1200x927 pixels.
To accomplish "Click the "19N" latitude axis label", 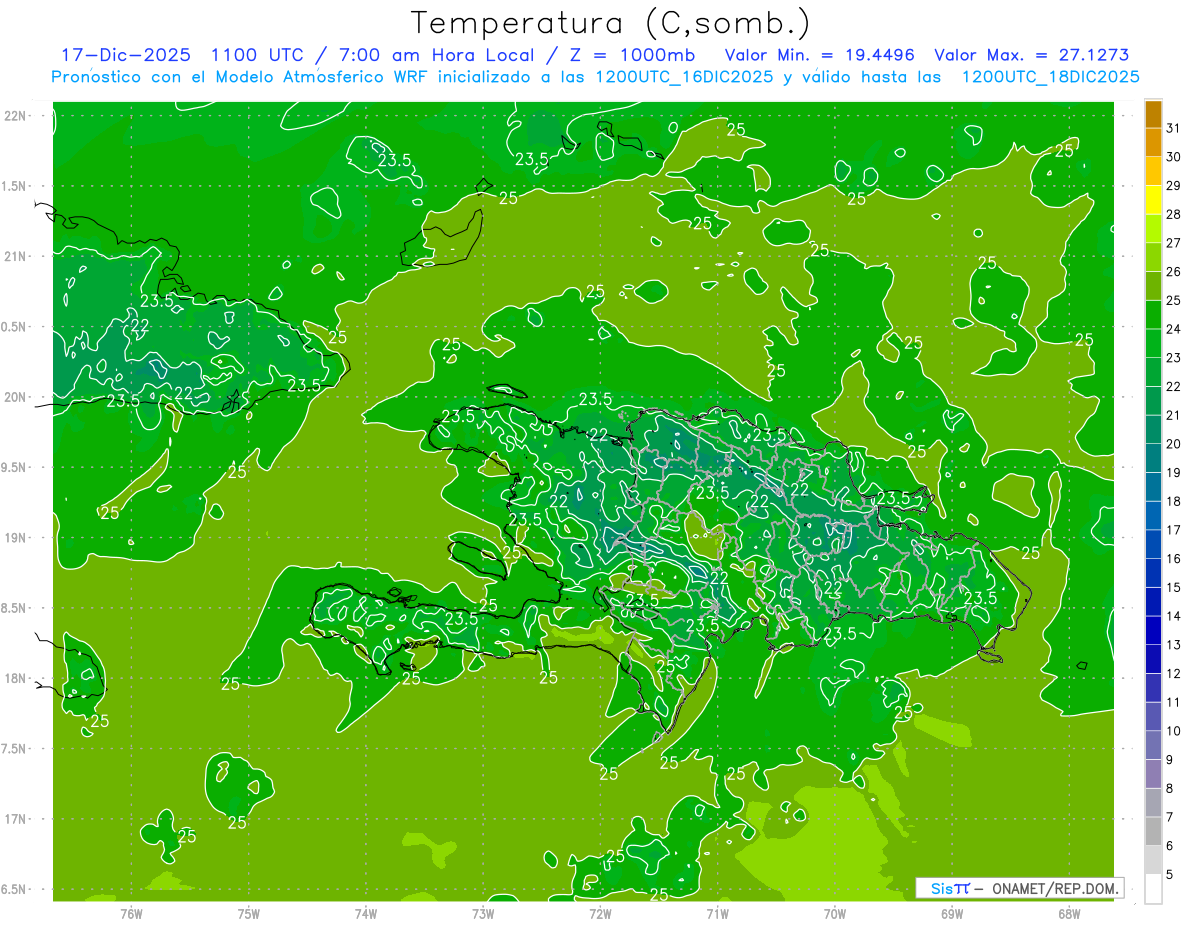I will click(16, 538).
